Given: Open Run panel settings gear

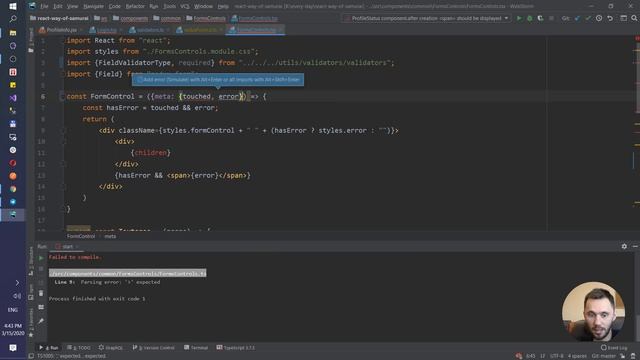Looking at the screenshot, I should tap(624, 246).
